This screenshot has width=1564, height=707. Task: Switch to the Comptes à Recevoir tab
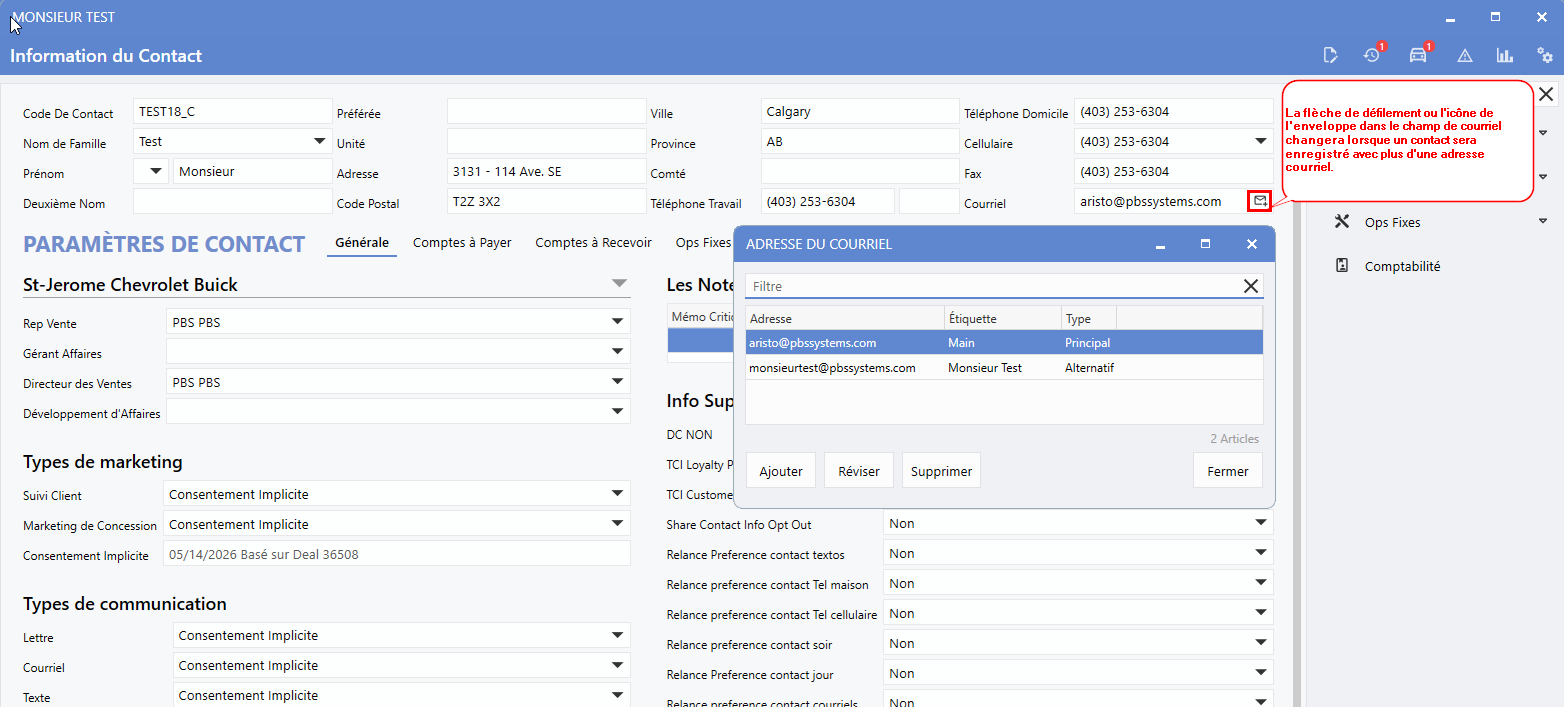[593, 242]
